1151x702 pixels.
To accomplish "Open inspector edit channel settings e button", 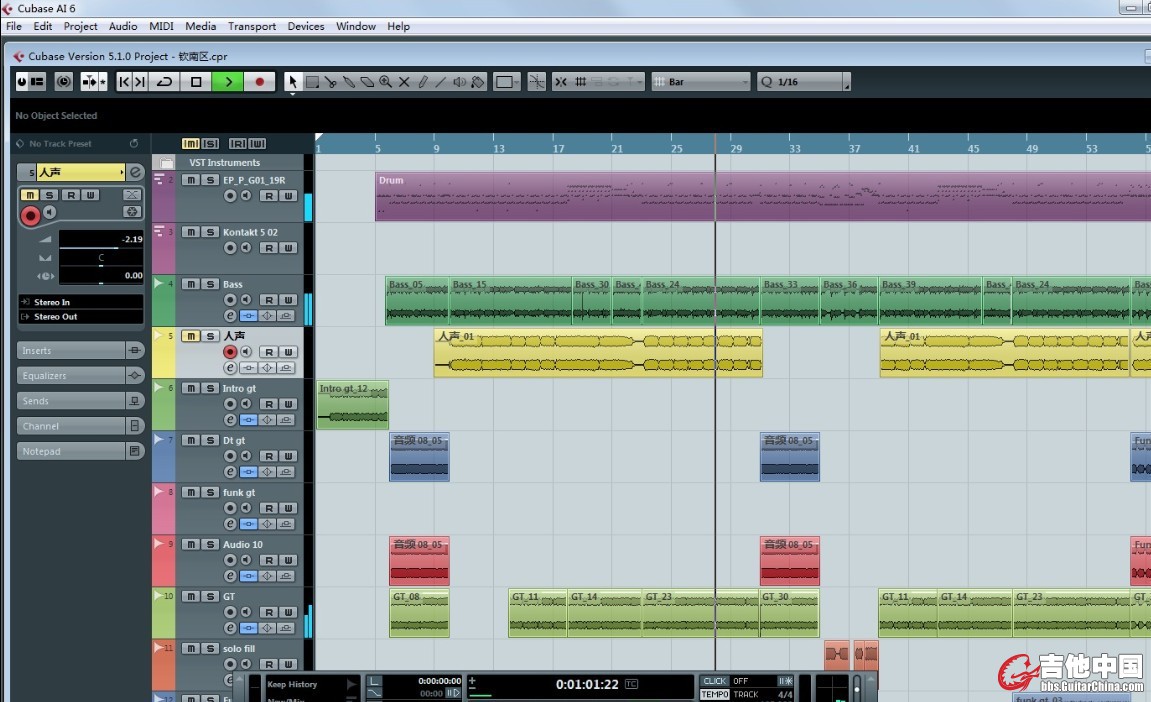I will point(135,172).
